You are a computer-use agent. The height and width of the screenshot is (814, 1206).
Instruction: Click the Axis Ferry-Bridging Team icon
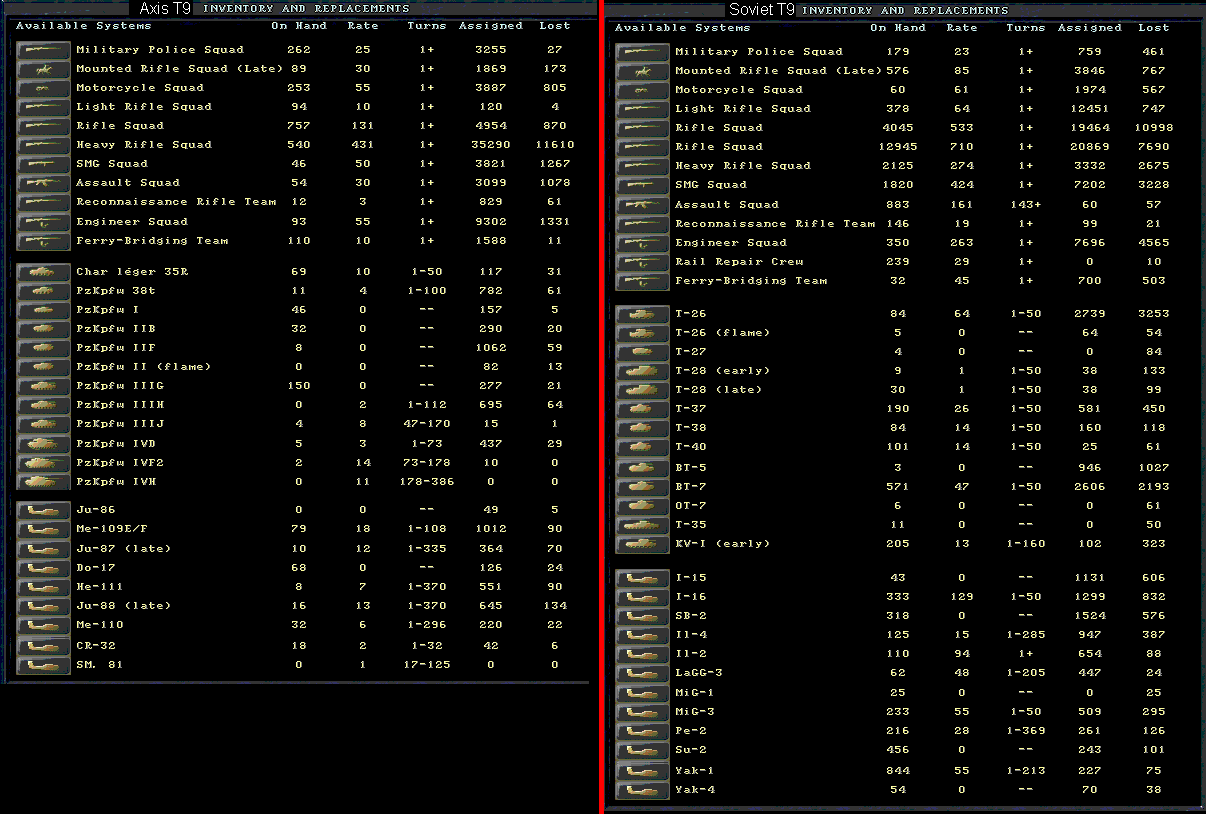tap(43, 241)
